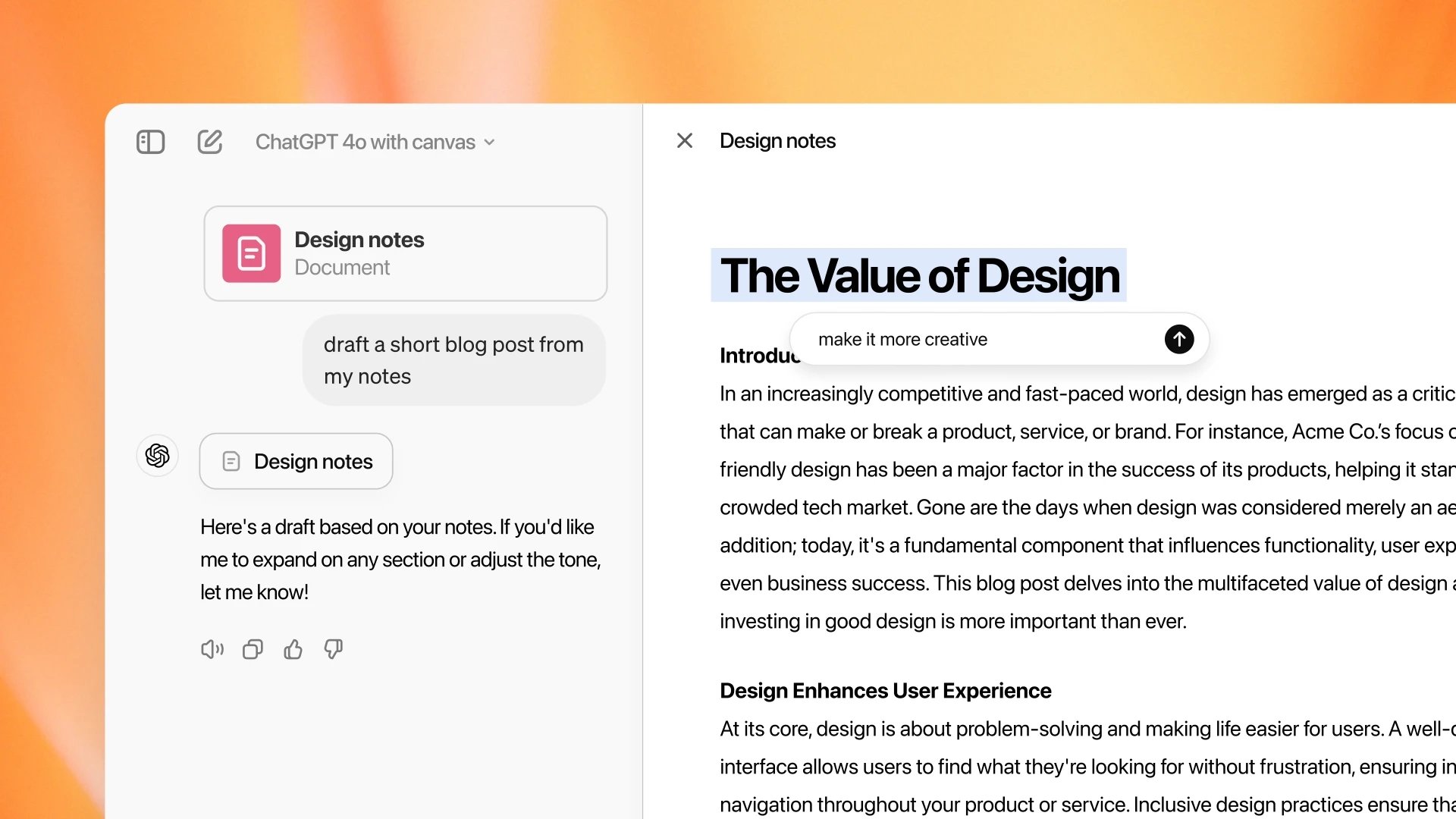The height and width of the screenshot is (819, 1456).
Task: Click the sidebar toggle panel icon
Action: coord(152,142)
